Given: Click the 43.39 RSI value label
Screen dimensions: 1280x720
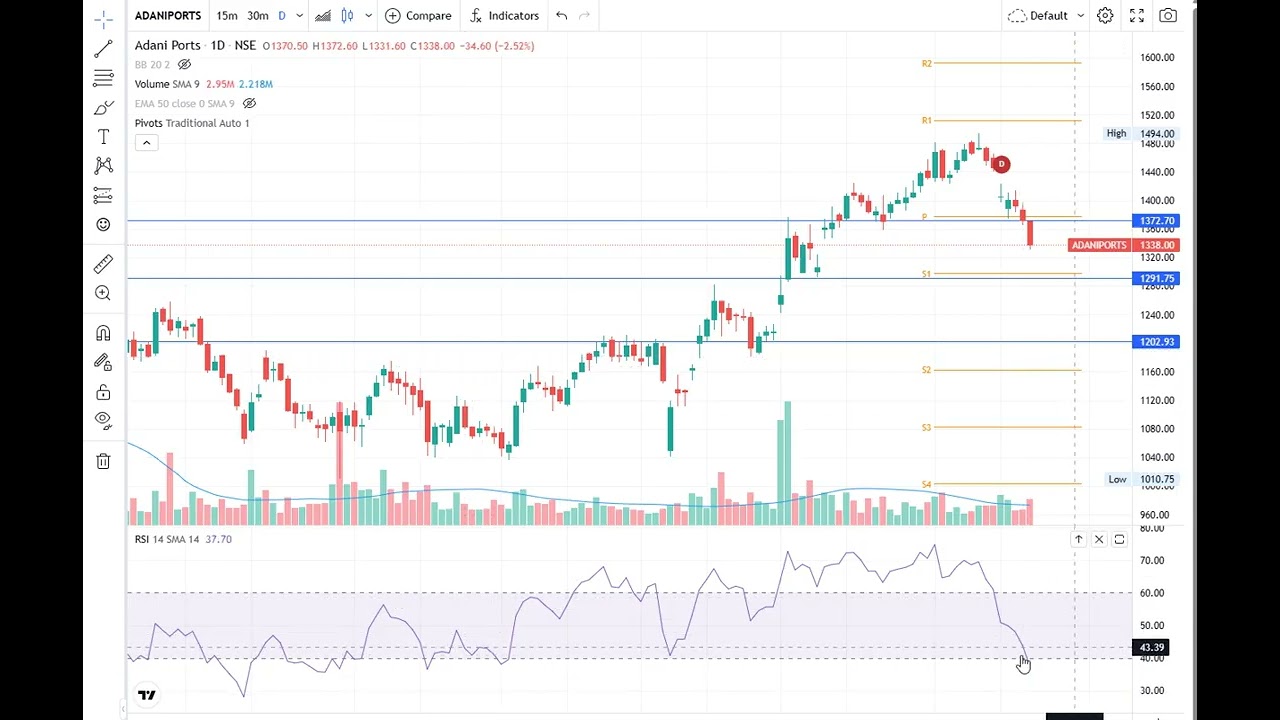Looking at the screenshot, I should coord(1151,648).
